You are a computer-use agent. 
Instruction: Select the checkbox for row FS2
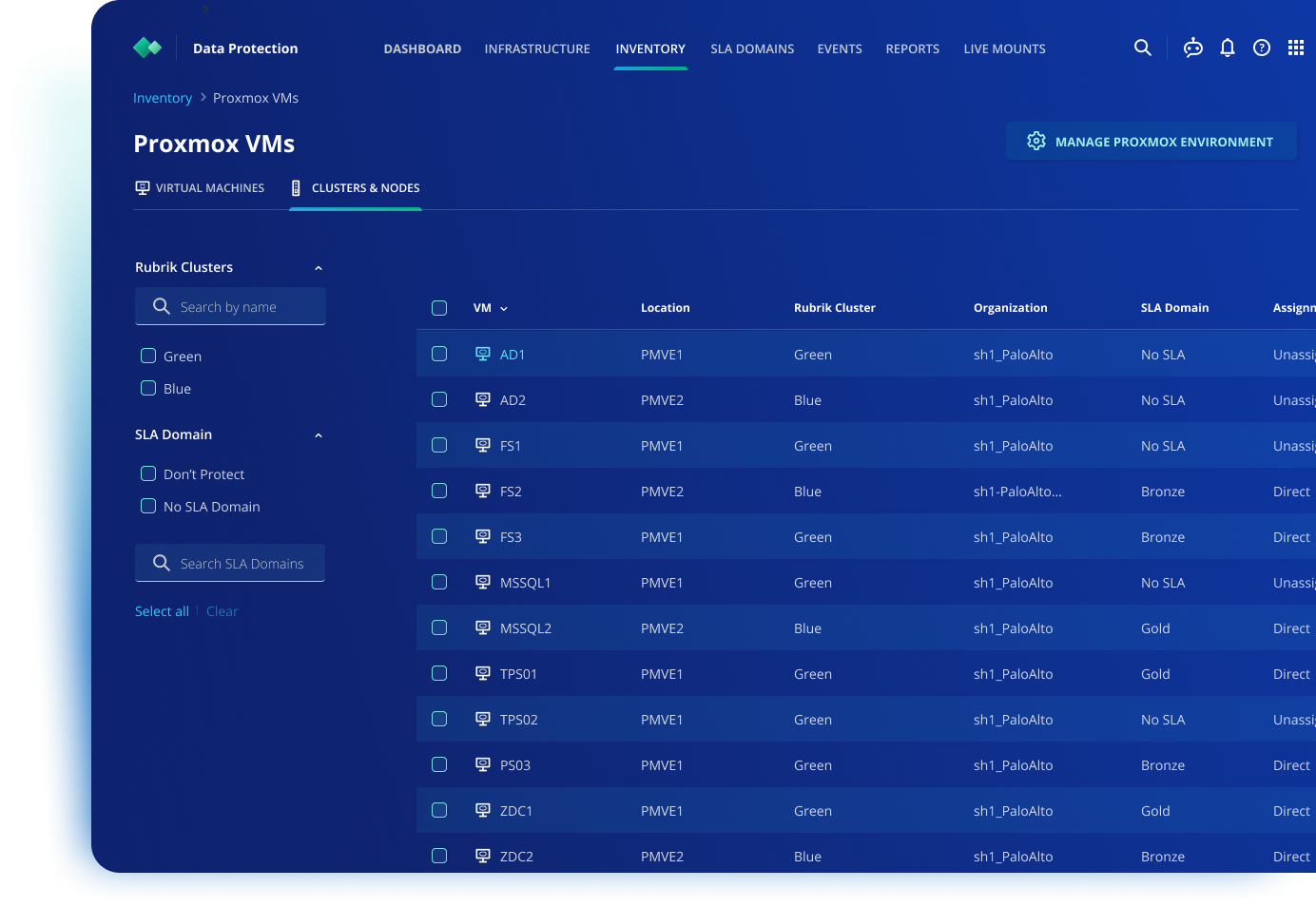point(439,491)
